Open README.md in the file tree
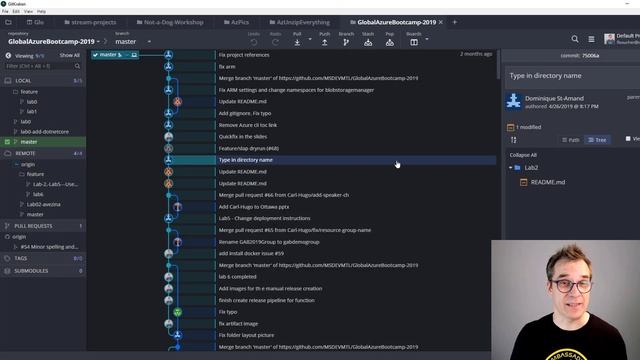 click(x=548, y=182)
